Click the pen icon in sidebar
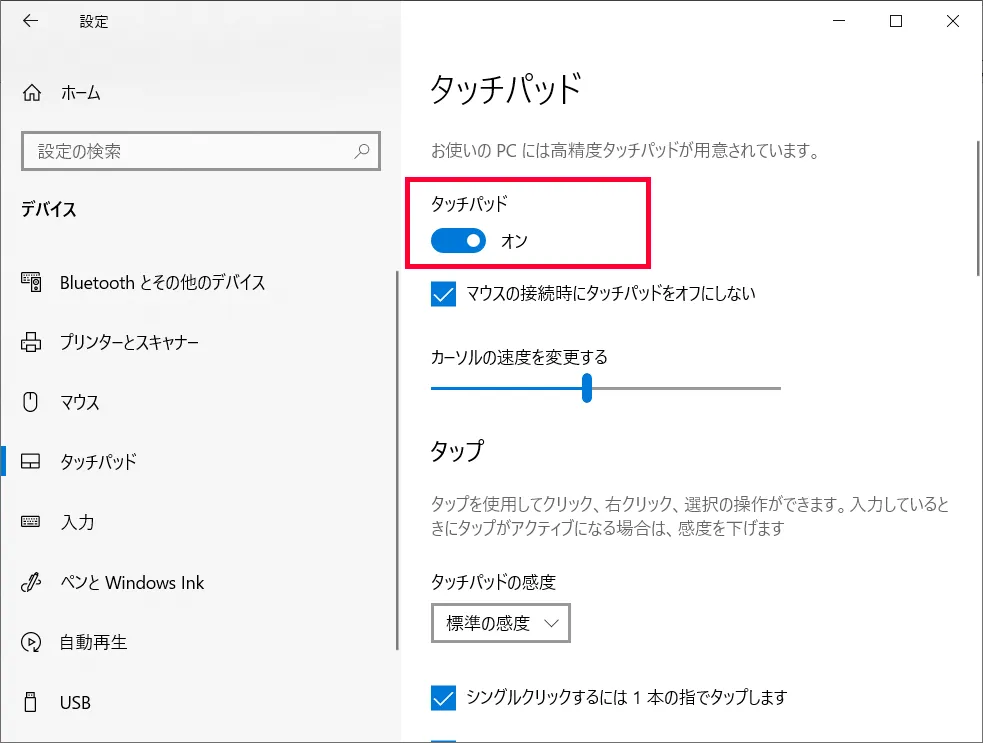This screenshot has width=983, height=743. (x=31, y=582)
